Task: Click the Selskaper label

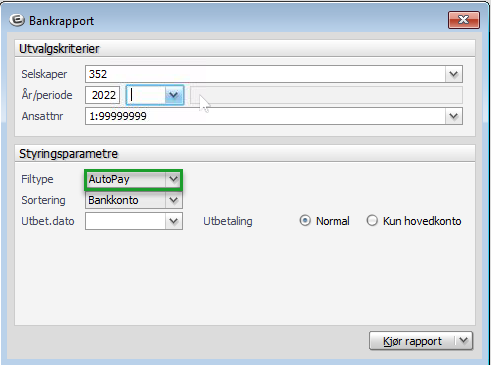Action: pyautogui.click(x=44, y=74)
